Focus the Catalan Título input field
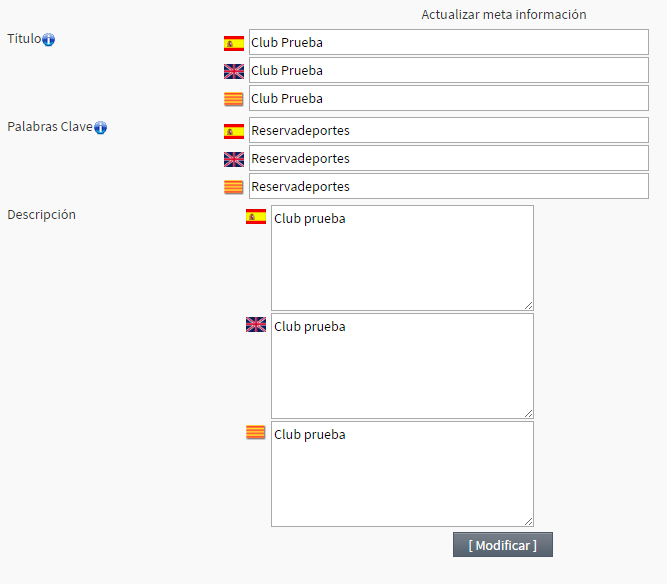Screen dimensions: 667x584 click(449, 98)
